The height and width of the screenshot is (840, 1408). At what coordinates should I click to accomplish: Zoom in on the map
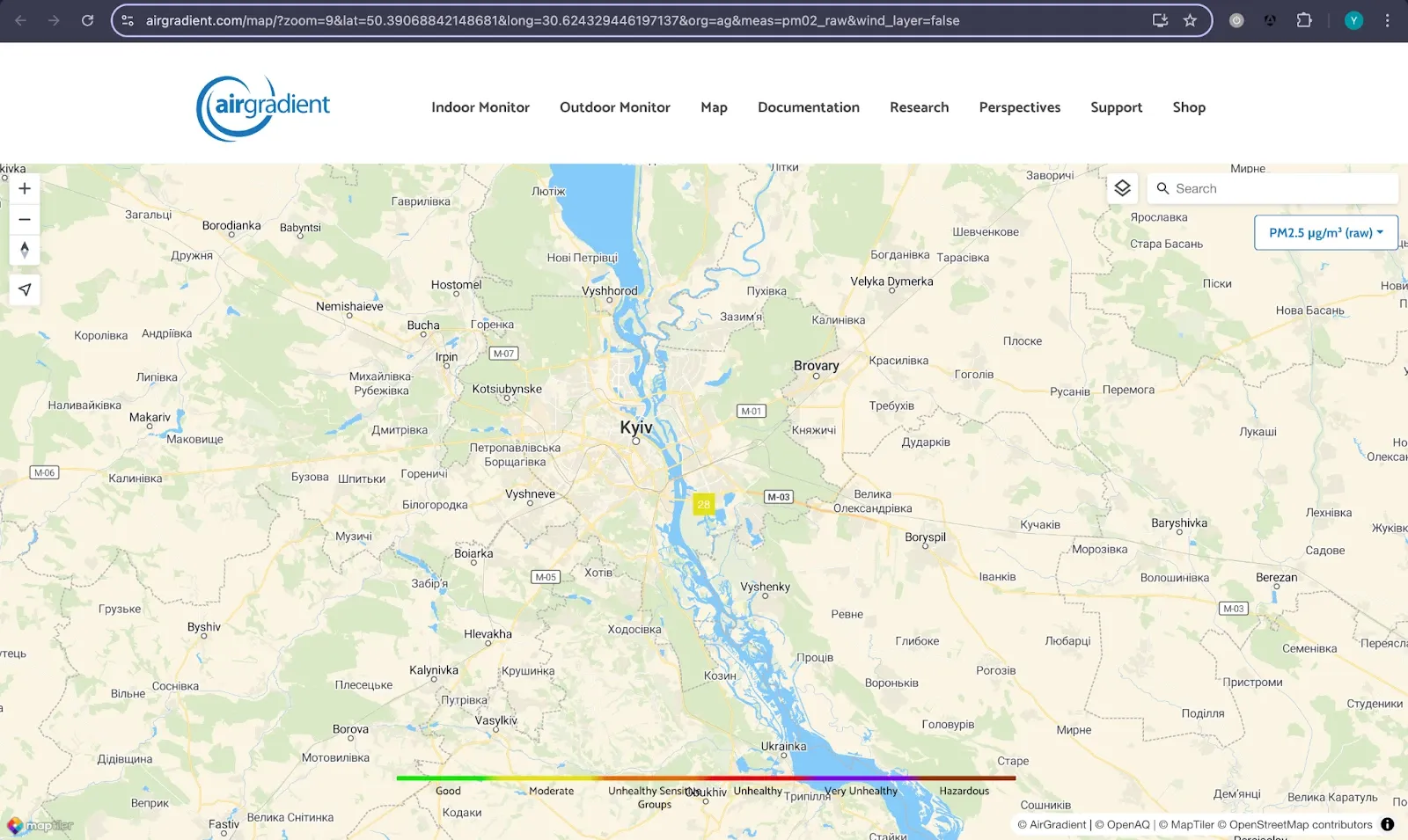pos(25,188)
